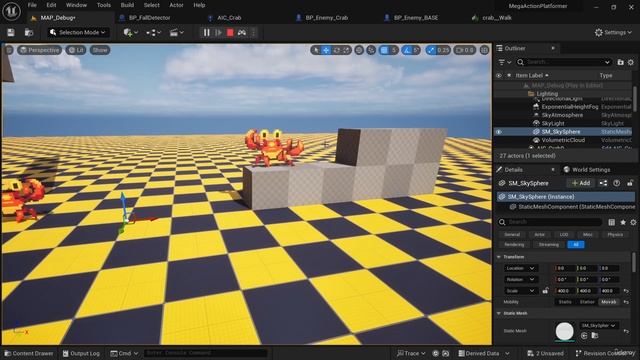Open the Cinematics clapperboard dropdown

(177, 33)
